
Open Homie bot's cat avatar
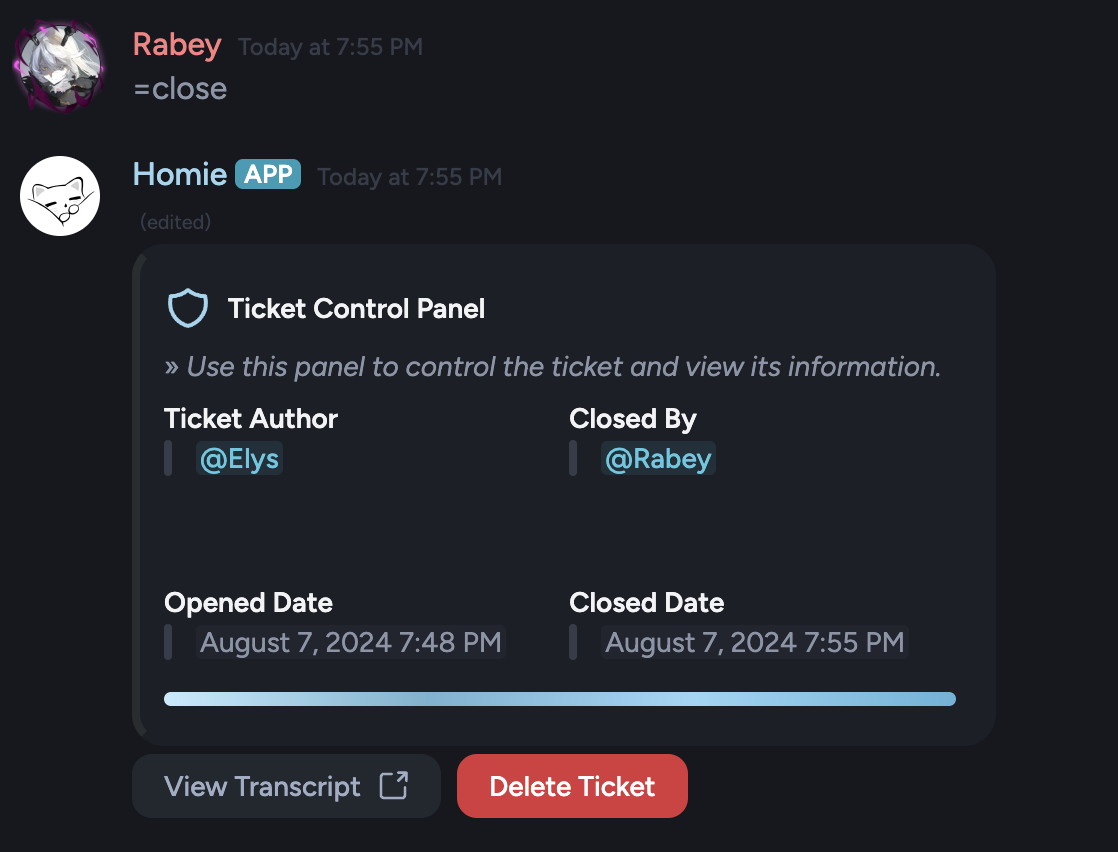pyautogui.click(x=60, y=196)
